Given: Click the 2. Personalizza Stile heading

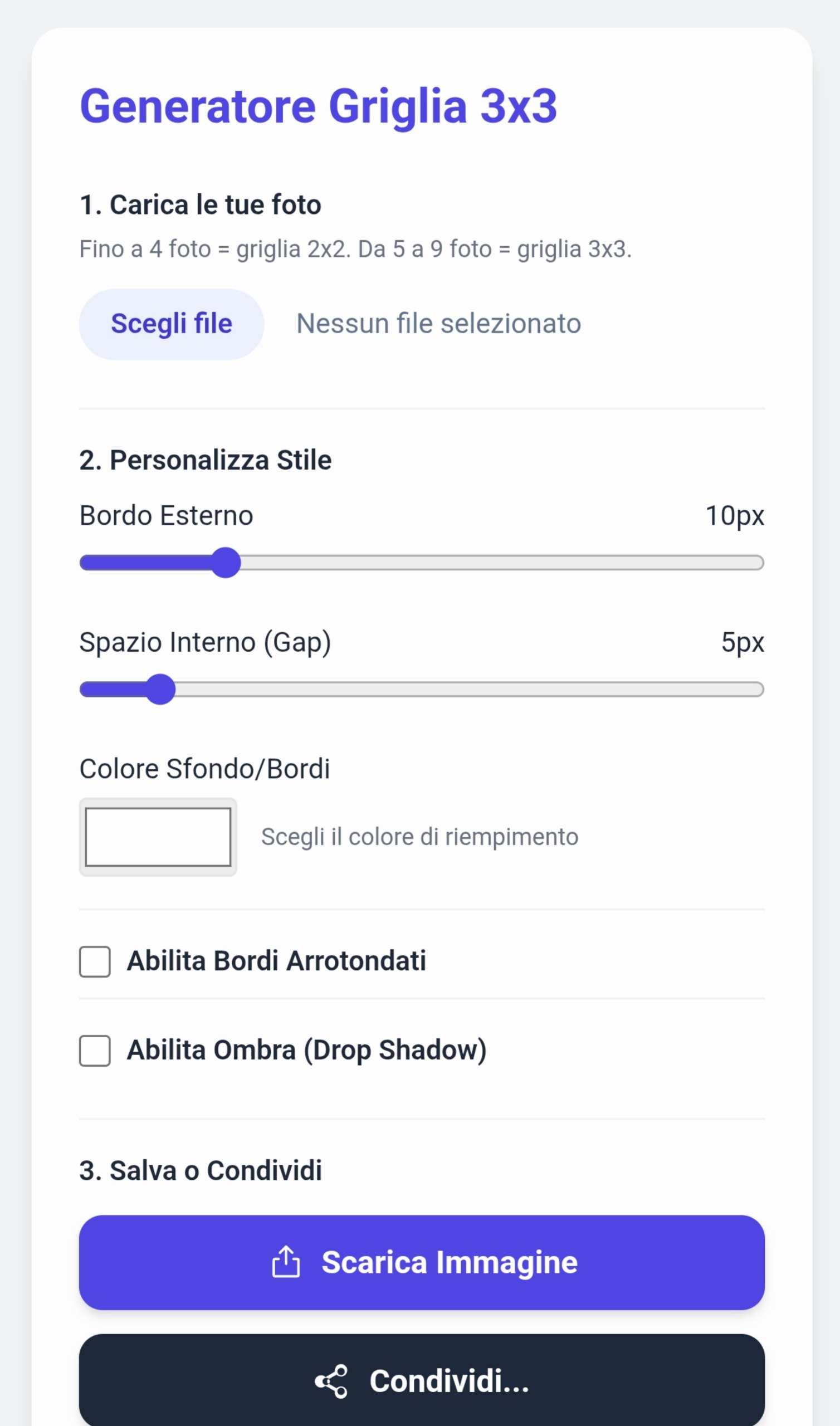Looking at the screenshot, I should pyautogui.click(x=206, y=460).
